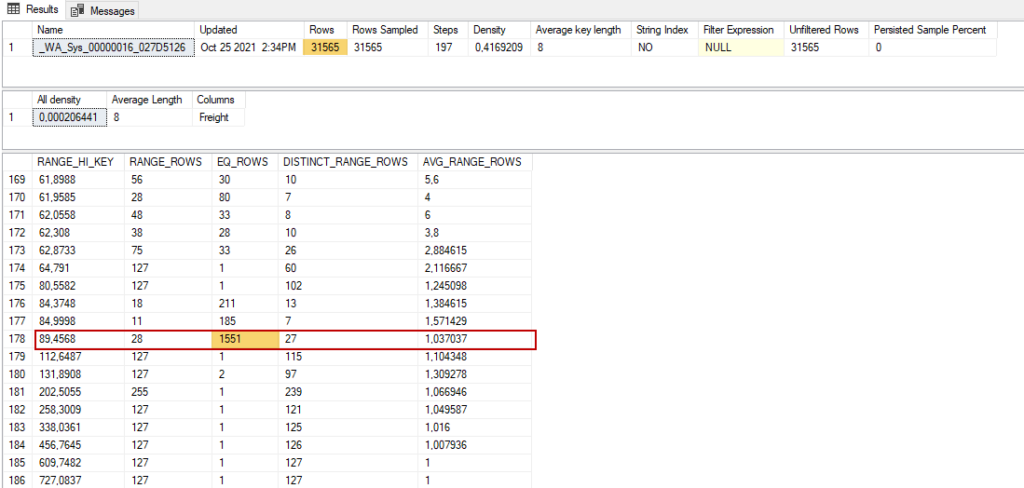Click the 80,5582 range key cell
Image resolution: width=1024 pixels, height=488 pixels.
tap(78, 286)
